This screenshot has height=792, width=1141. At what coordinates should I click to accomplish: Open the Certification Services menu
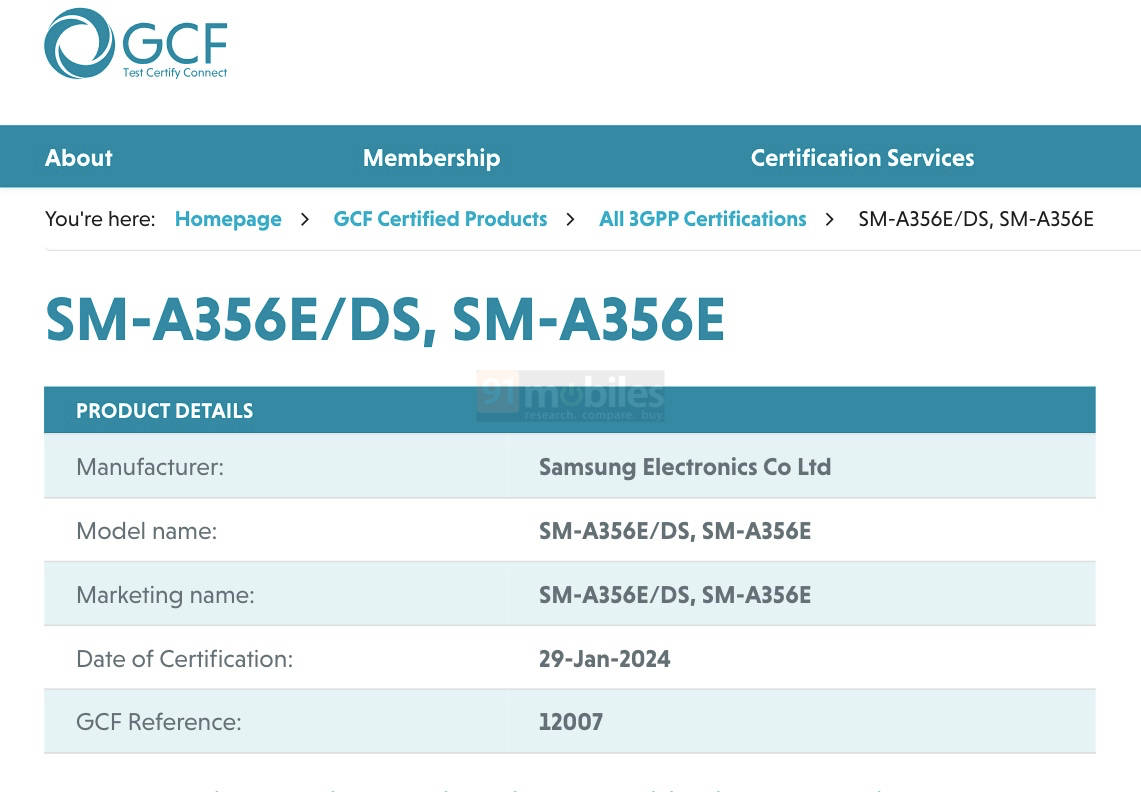coord(862,157)
